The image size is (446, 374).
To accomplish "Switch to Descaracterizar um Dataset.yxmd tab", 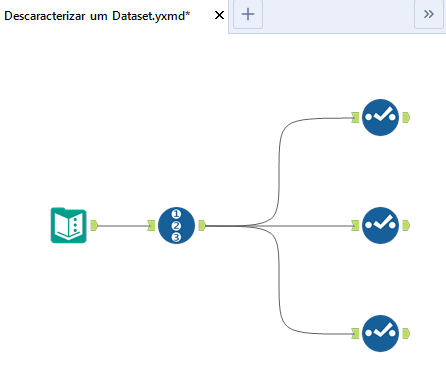I will tap(97, 16).
